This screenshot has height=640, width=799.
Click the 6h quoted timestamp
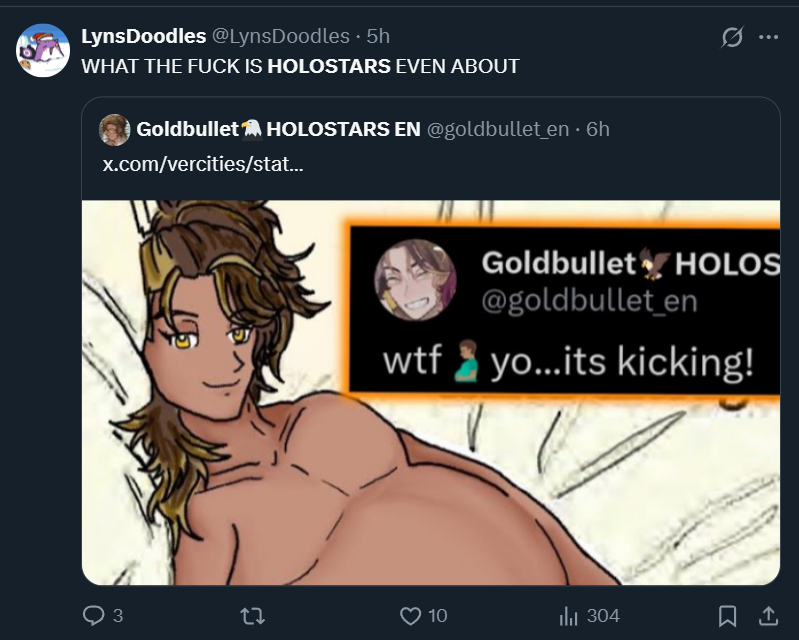[598, 129]
